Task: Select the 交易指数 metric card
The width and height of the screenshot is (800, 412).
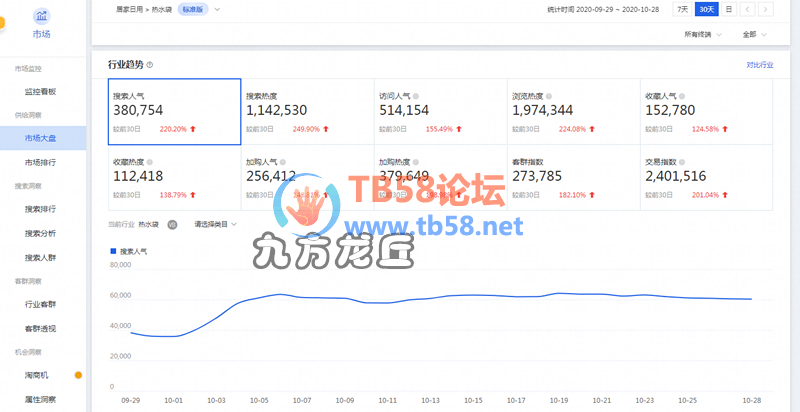Action: tap(707, 177)
